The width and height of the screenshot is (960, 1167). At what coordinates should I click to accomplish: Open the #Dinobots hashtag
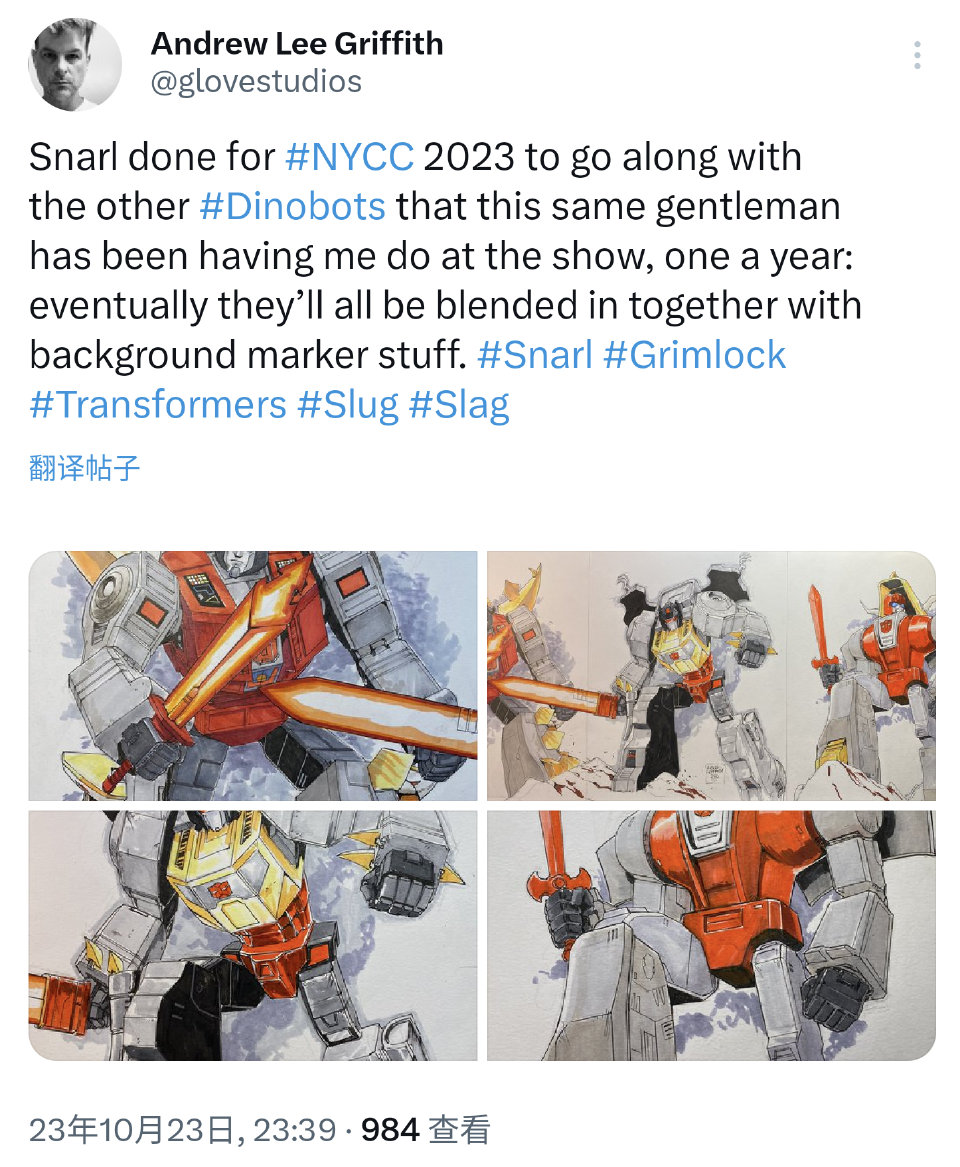(292, 206)
